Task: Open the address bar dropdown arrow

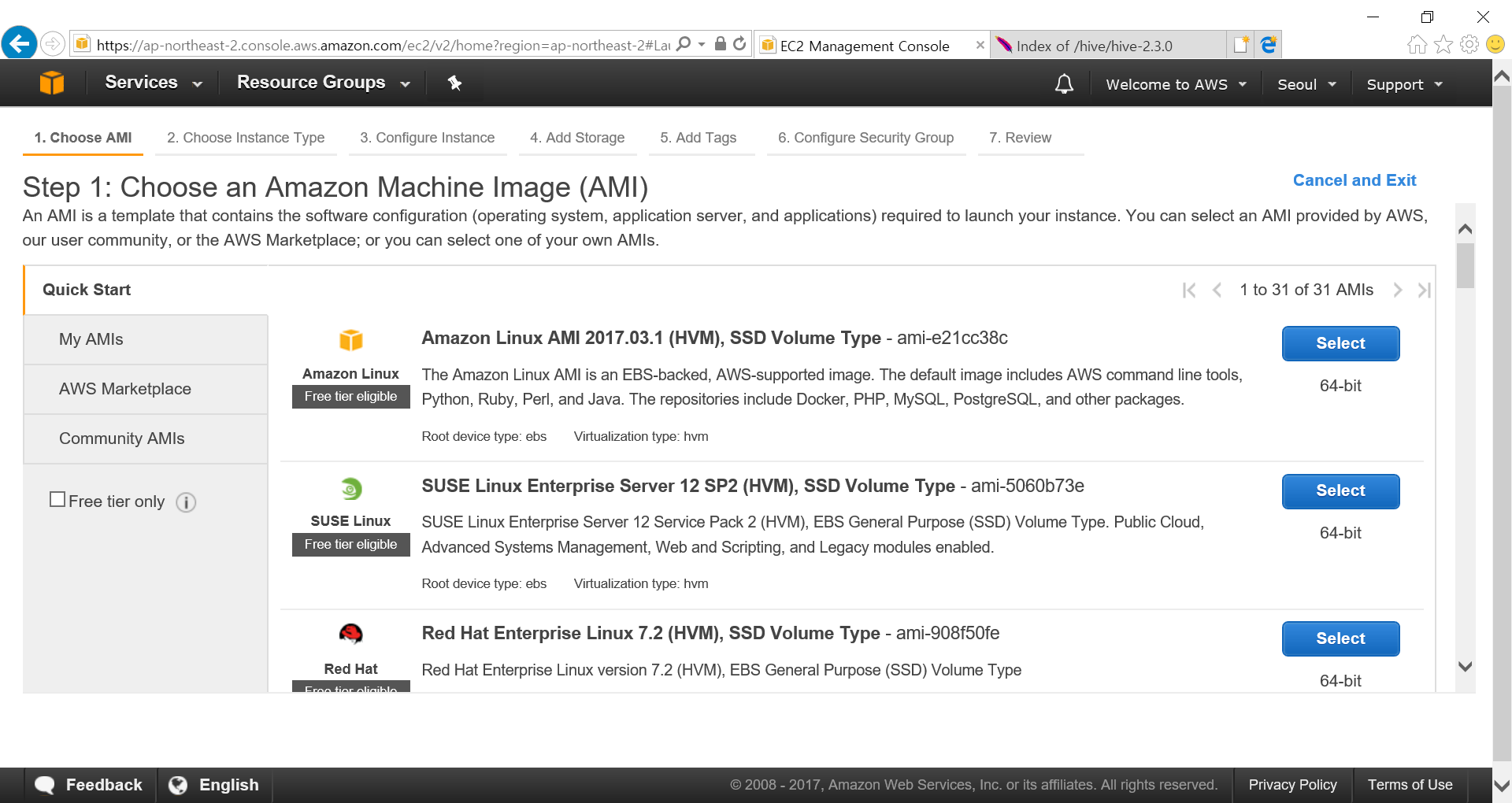Action: click(x=702, y=44)
